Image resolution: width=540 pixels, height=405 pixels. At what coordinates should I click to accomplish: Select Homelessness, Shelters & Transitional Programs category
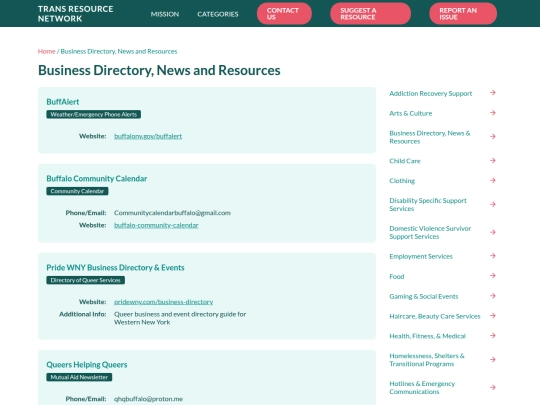coord(427,360)
